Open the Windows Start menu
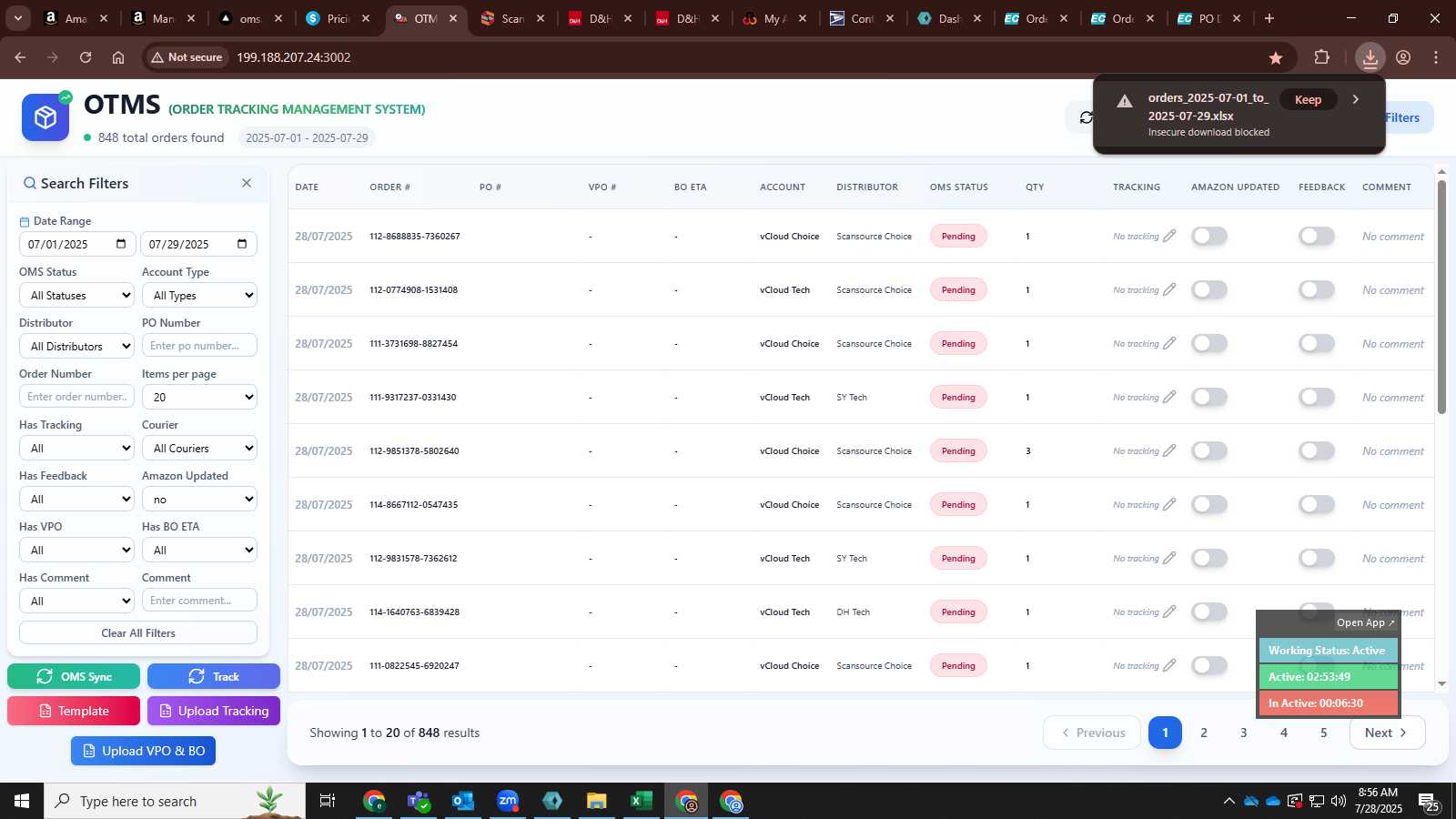The height and width of the screenshot is (819, 1456). 22,801
